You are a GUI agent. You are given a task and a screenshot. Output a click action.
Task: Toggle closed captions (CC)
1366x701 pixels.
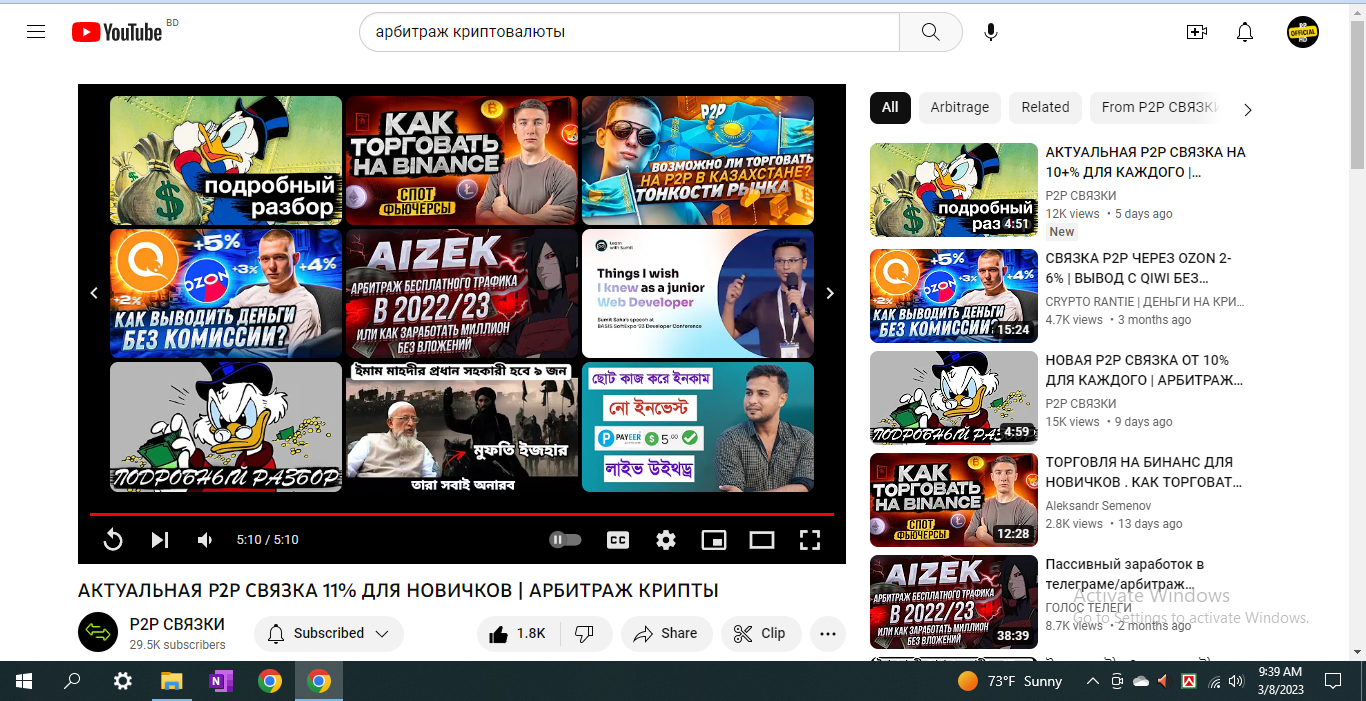(618, 540)
